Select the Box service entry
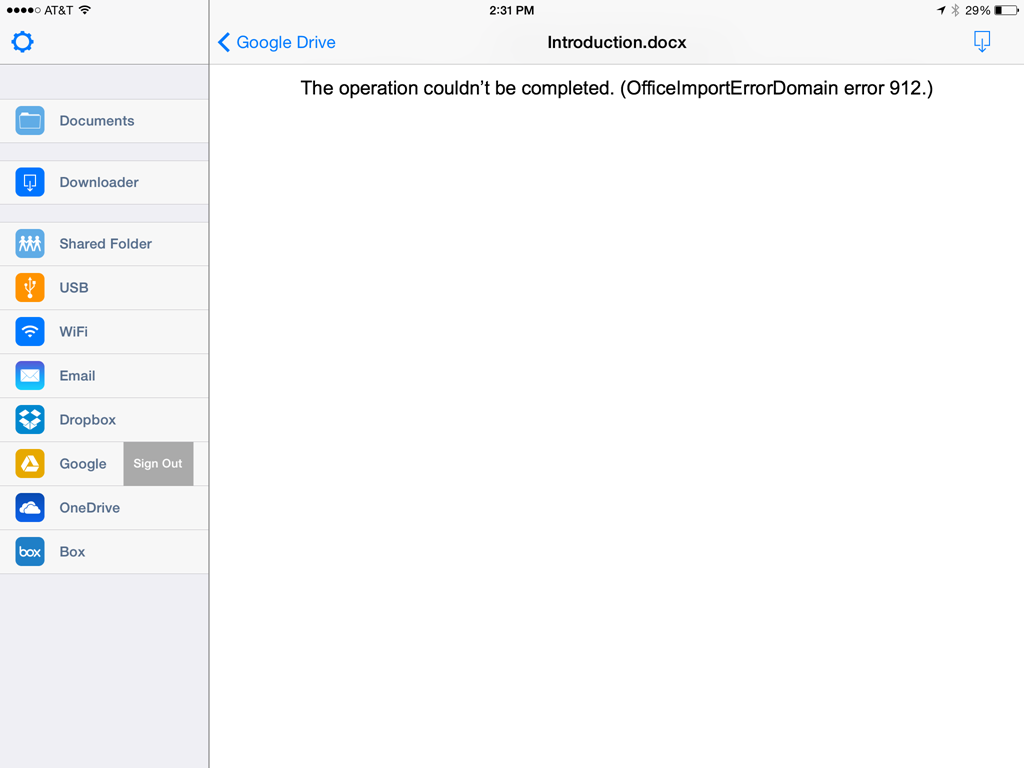1024x768 pixels. pos(72,552)
